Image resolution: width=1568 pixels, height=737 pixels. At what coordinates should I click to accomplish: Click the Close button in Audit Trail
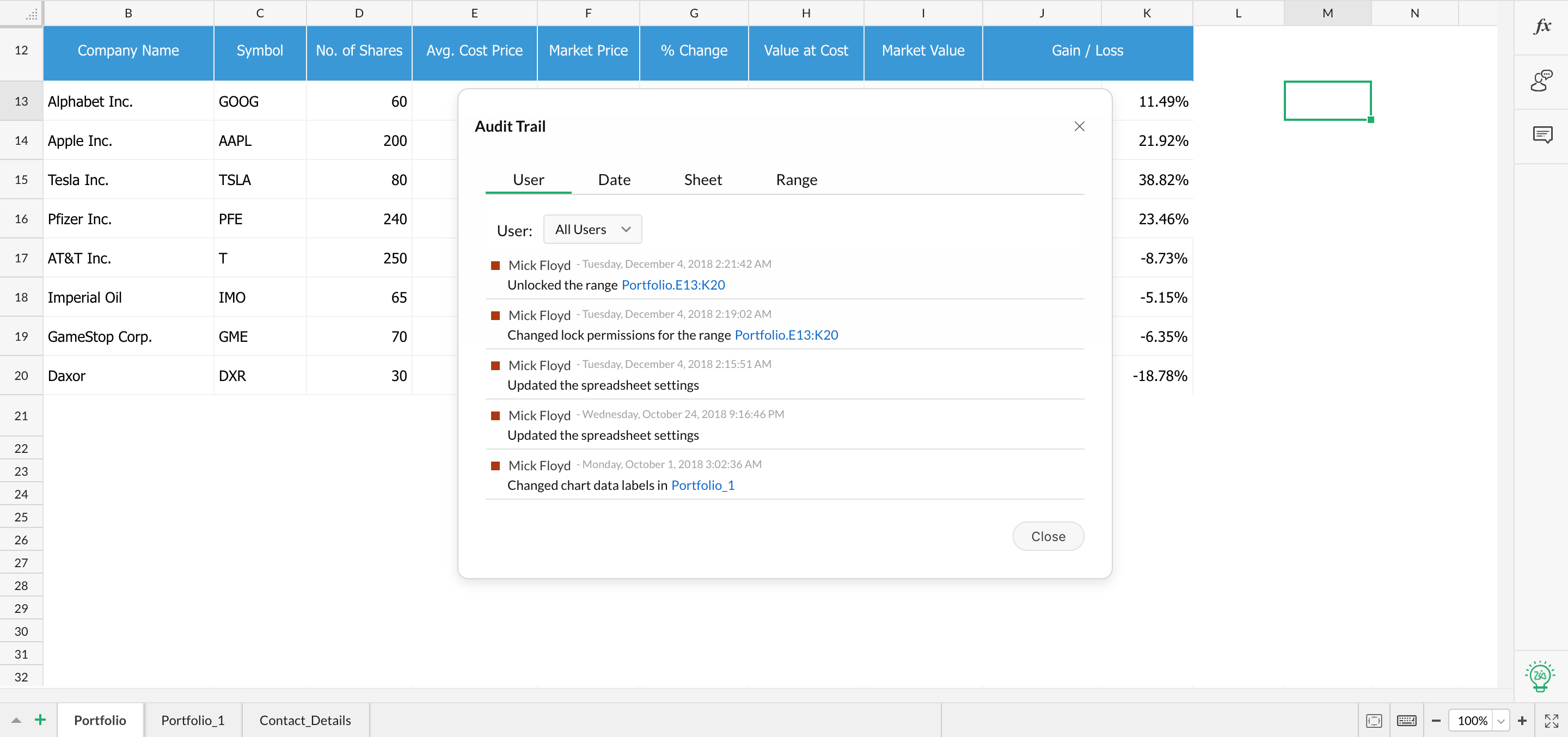click(1048, 536)
